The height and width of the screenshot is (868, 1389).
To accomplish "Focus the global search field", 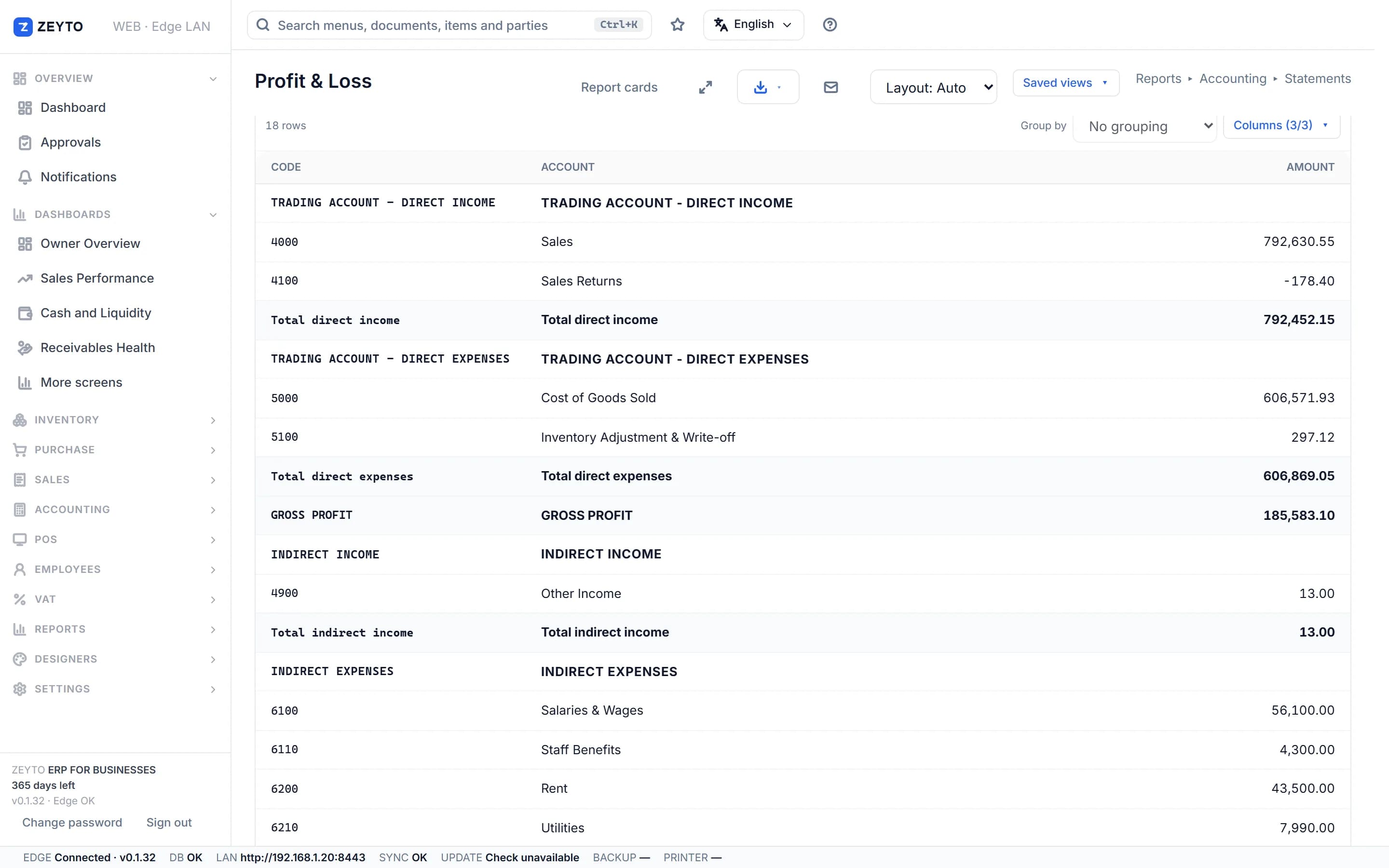I will 449,25.
